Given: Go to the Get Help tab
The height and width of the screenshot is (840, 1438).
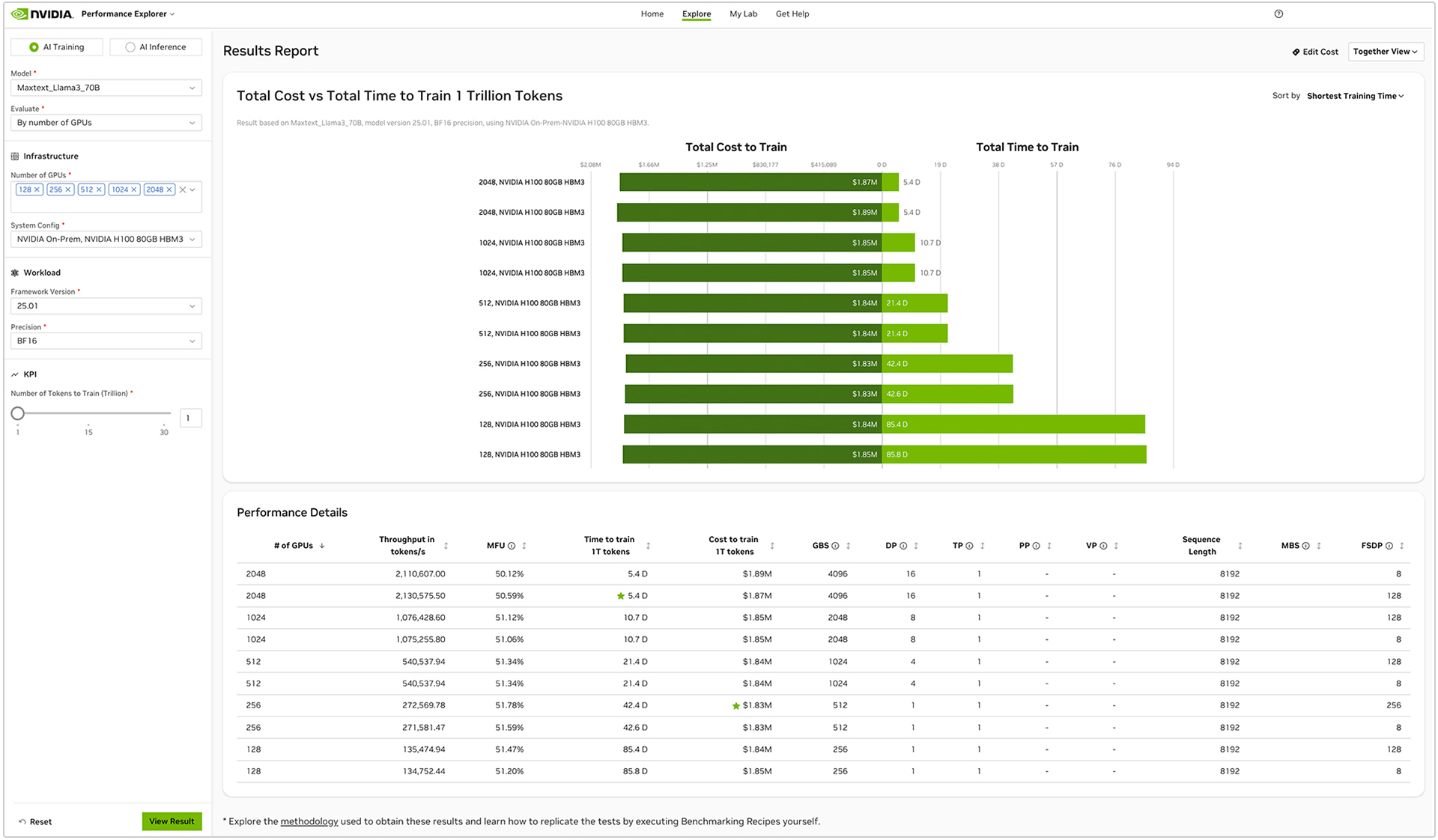Looking at the screenshot, I should [x=792, y=13].
